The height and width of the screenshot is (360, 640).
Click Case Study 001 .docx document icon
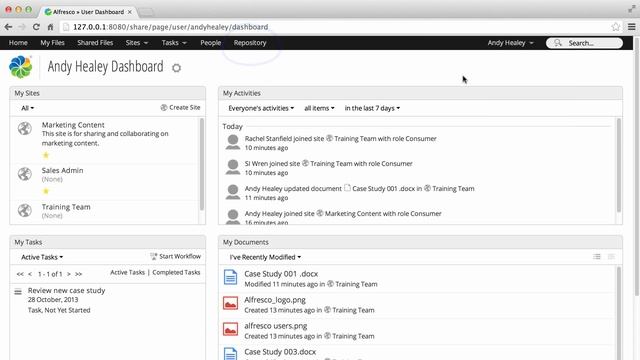click(231, 277)
